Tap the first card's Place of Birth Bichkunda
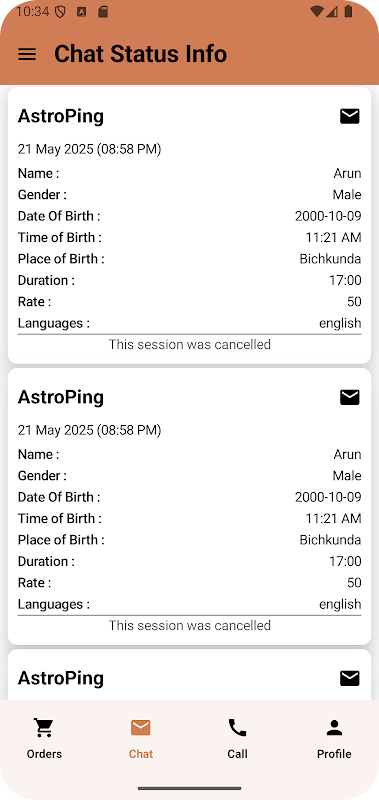 coord(330,259)
